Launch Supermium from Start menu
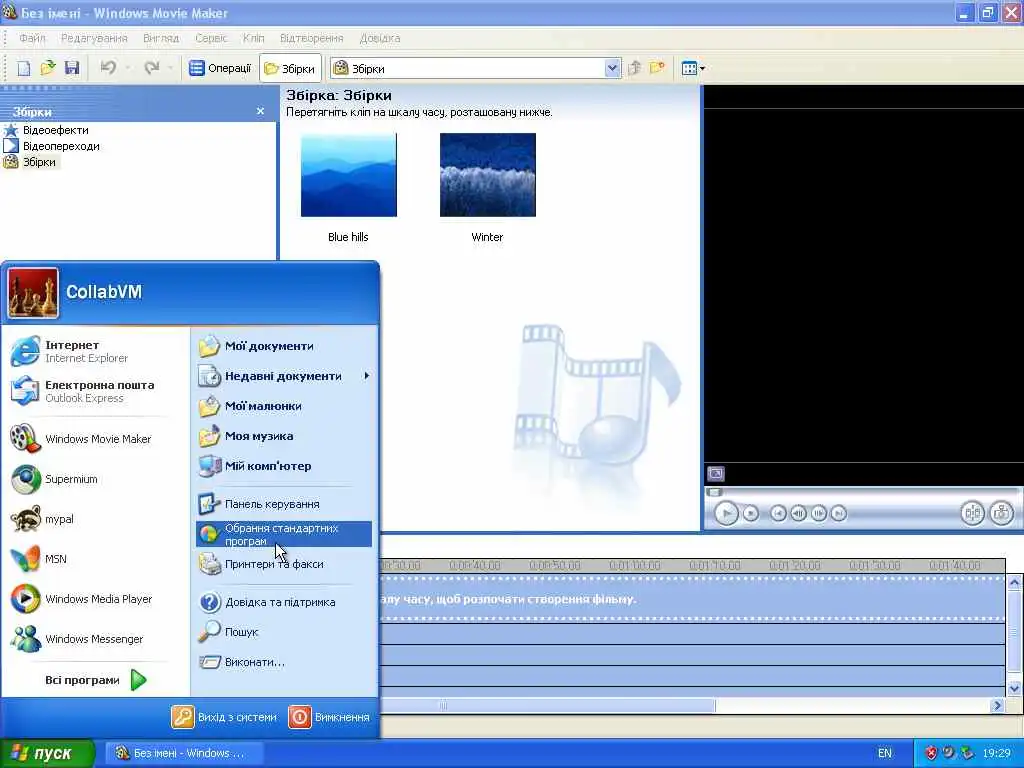Viewport: 1024px width, 768px height. pyautogui.click(x=95, y=479)
